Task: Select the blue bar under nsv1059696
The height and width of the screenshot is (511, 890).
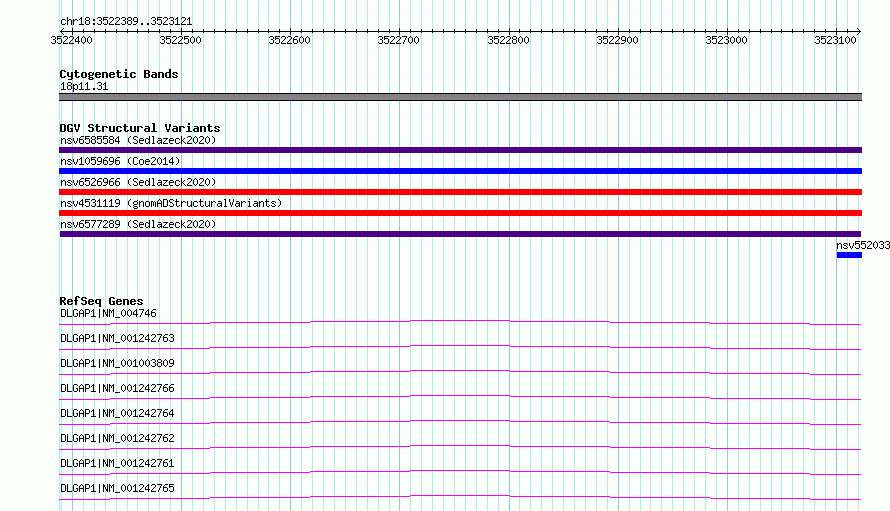Action: click(x=460, y=171)
